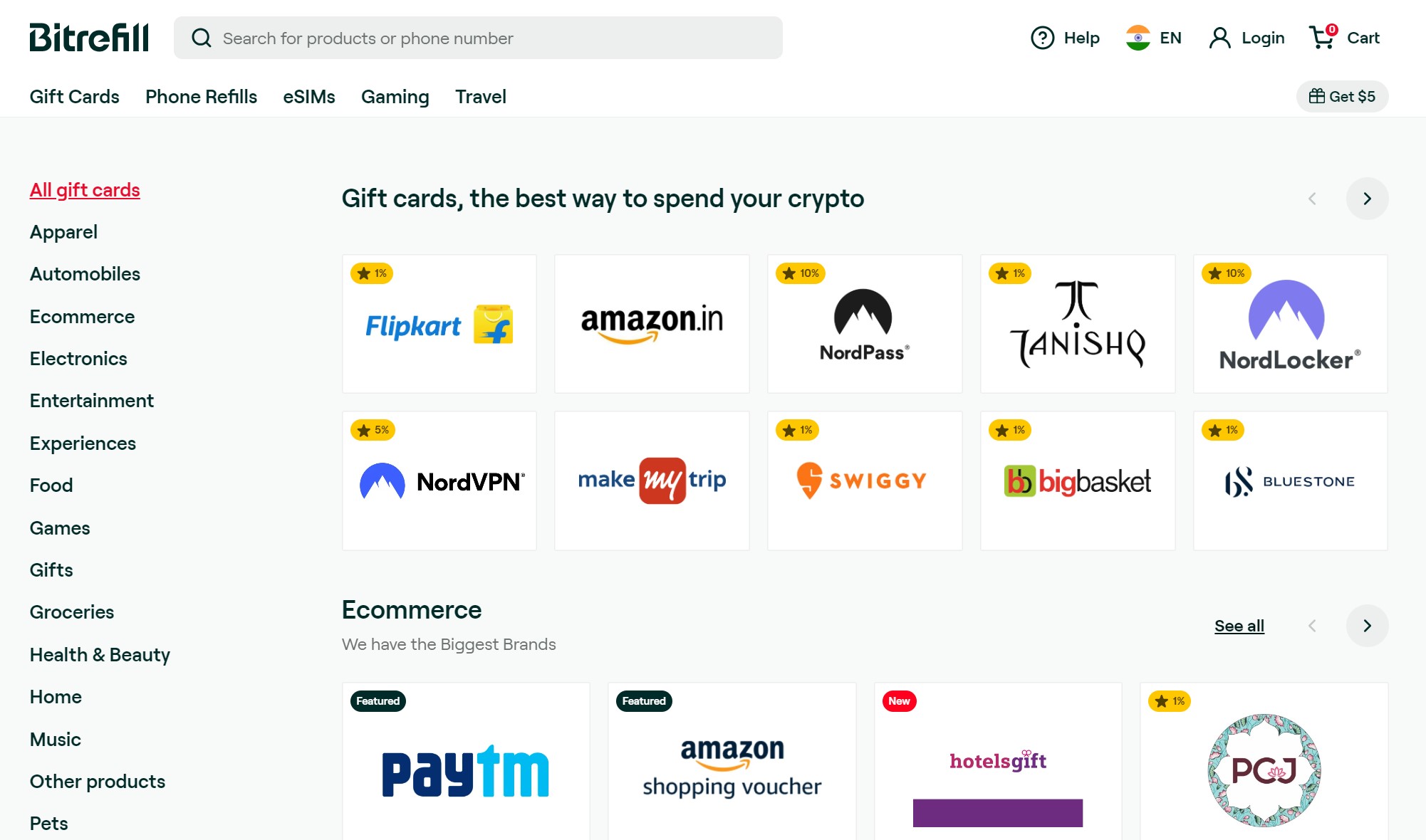Open Help via question mark icon

(1042, 38)
